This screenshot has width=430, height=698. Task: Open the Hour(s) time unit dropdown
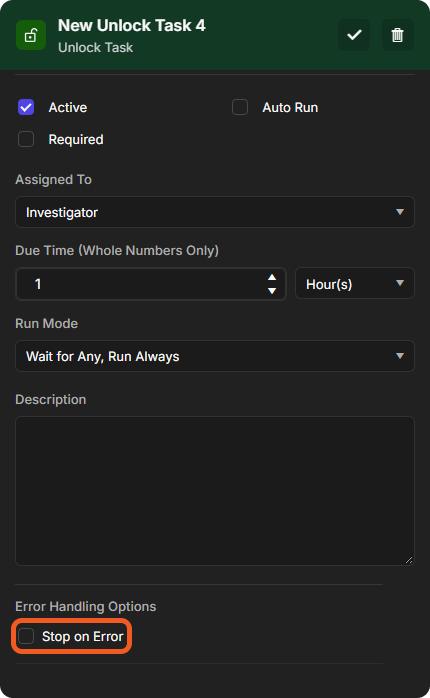(x=355, y=284)
